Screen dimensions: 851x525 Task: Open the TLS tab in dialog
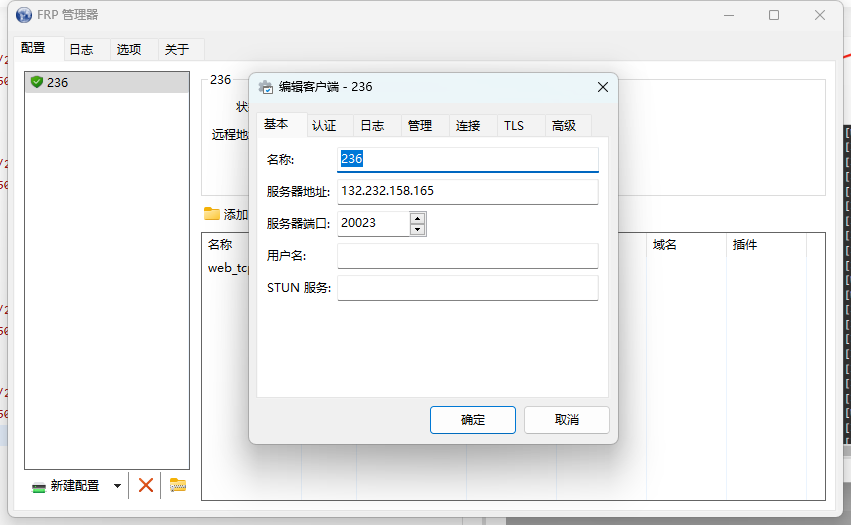pos(514,125)
